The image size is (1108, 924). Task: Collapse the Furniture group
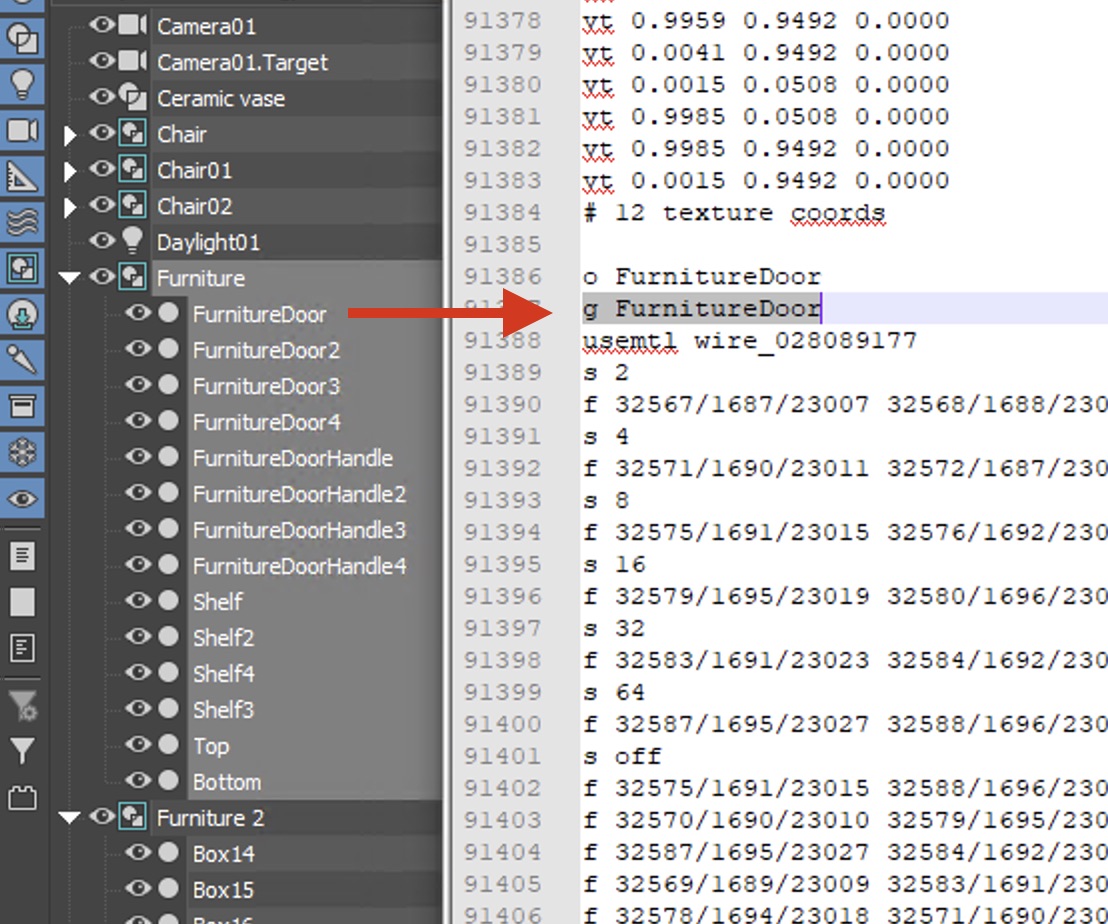tap(69, 279)
